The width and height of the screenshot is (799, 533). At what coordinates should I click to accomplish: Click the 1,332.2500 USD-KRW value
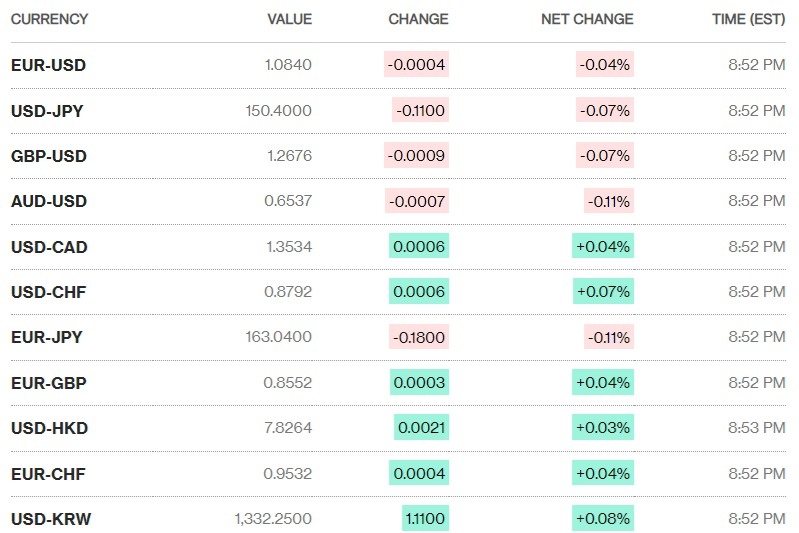tap(273, 518)
